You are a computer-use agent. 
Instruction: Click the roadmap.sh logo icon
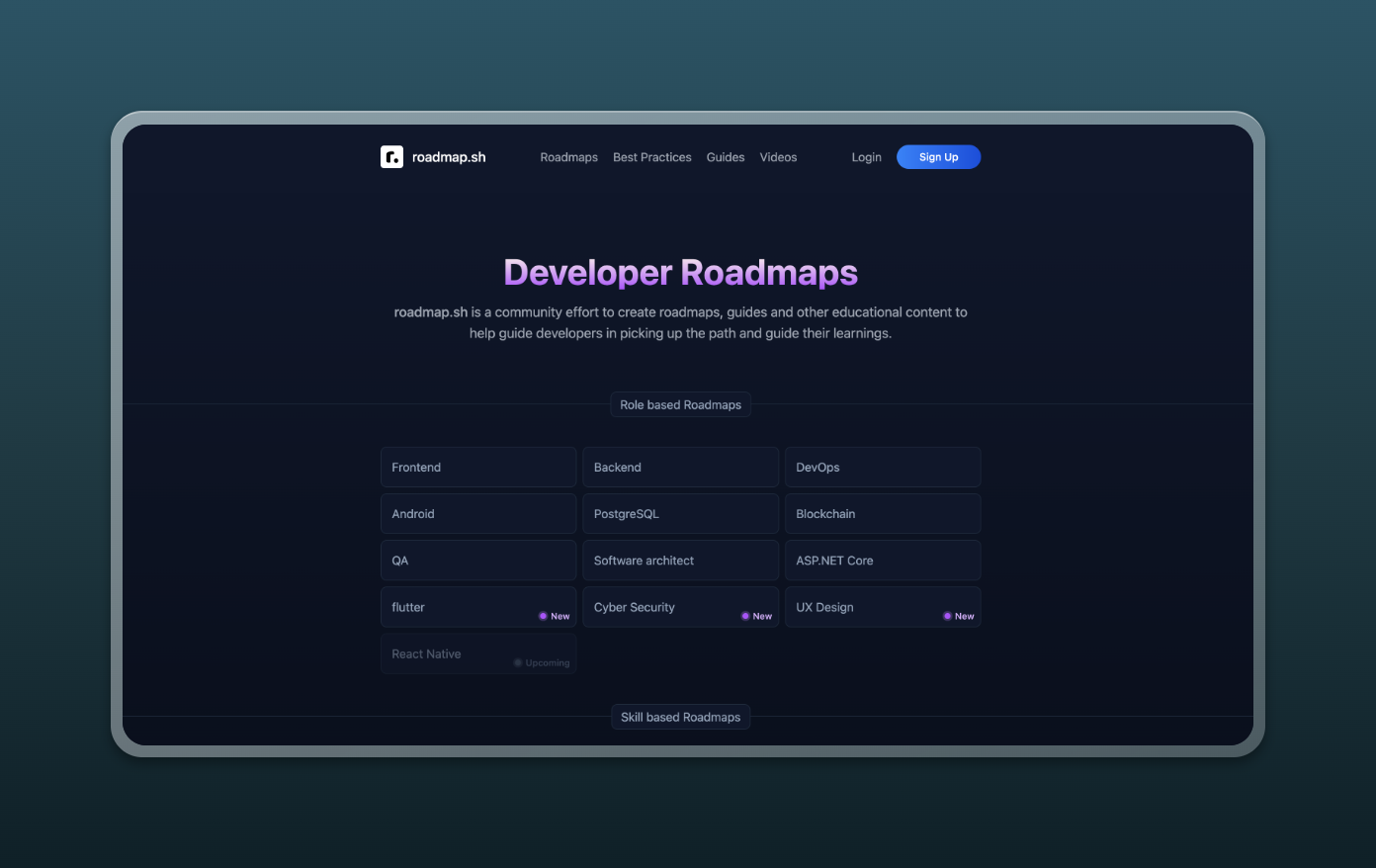pyautogui.click(x=391, y=157)
